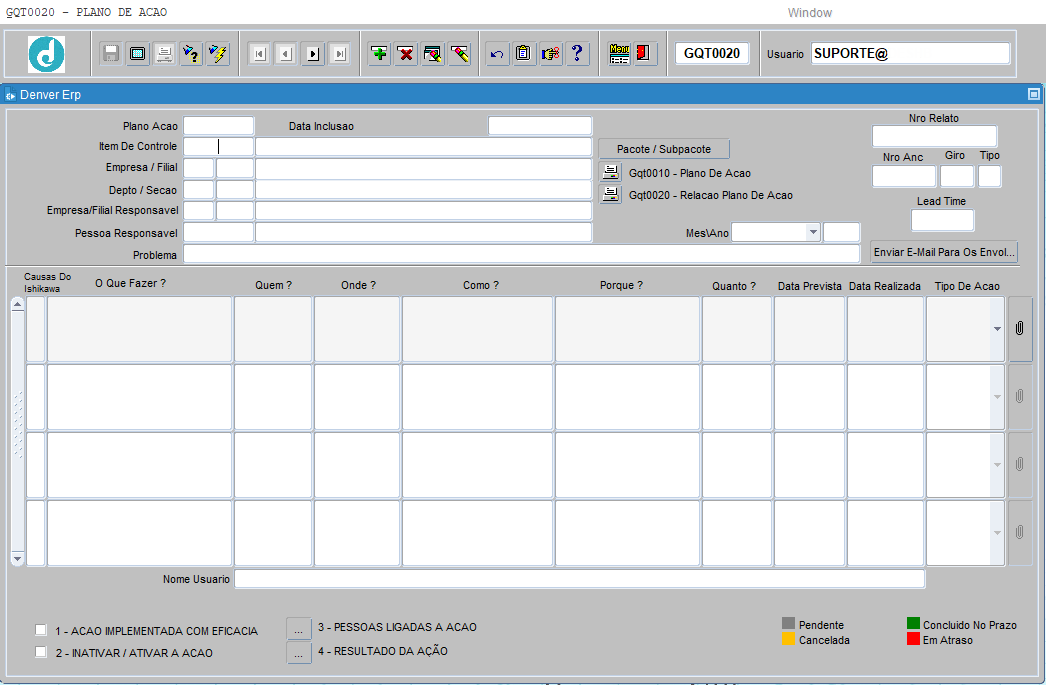Click 'Enviar E-Mail Para Os Envol...' button
Viewport: 1046px width, 685px height.
(x=944, y=252)
